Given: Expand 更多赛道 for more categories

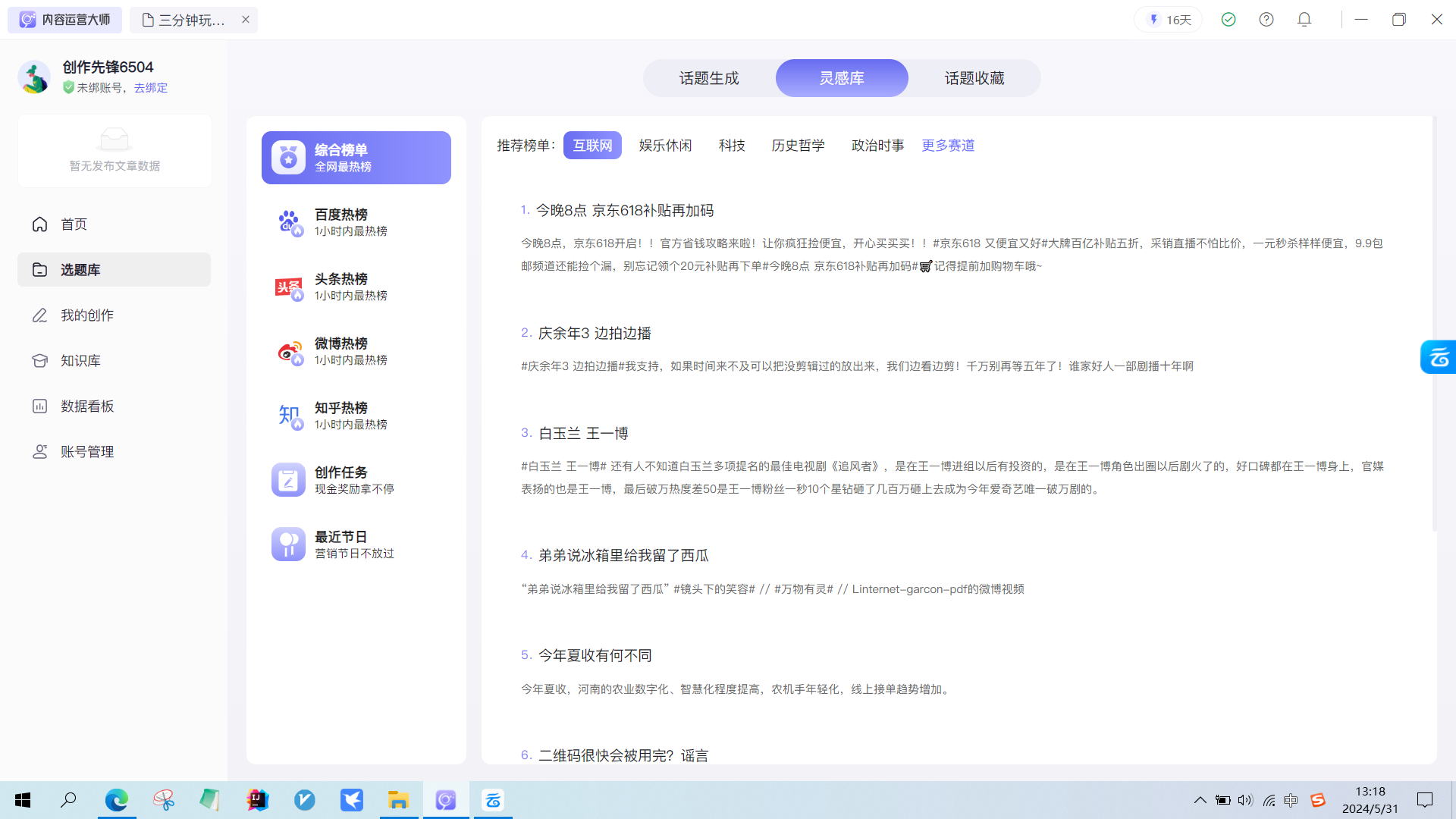Looking at the screenshot, I should click(x=948, y=146).
